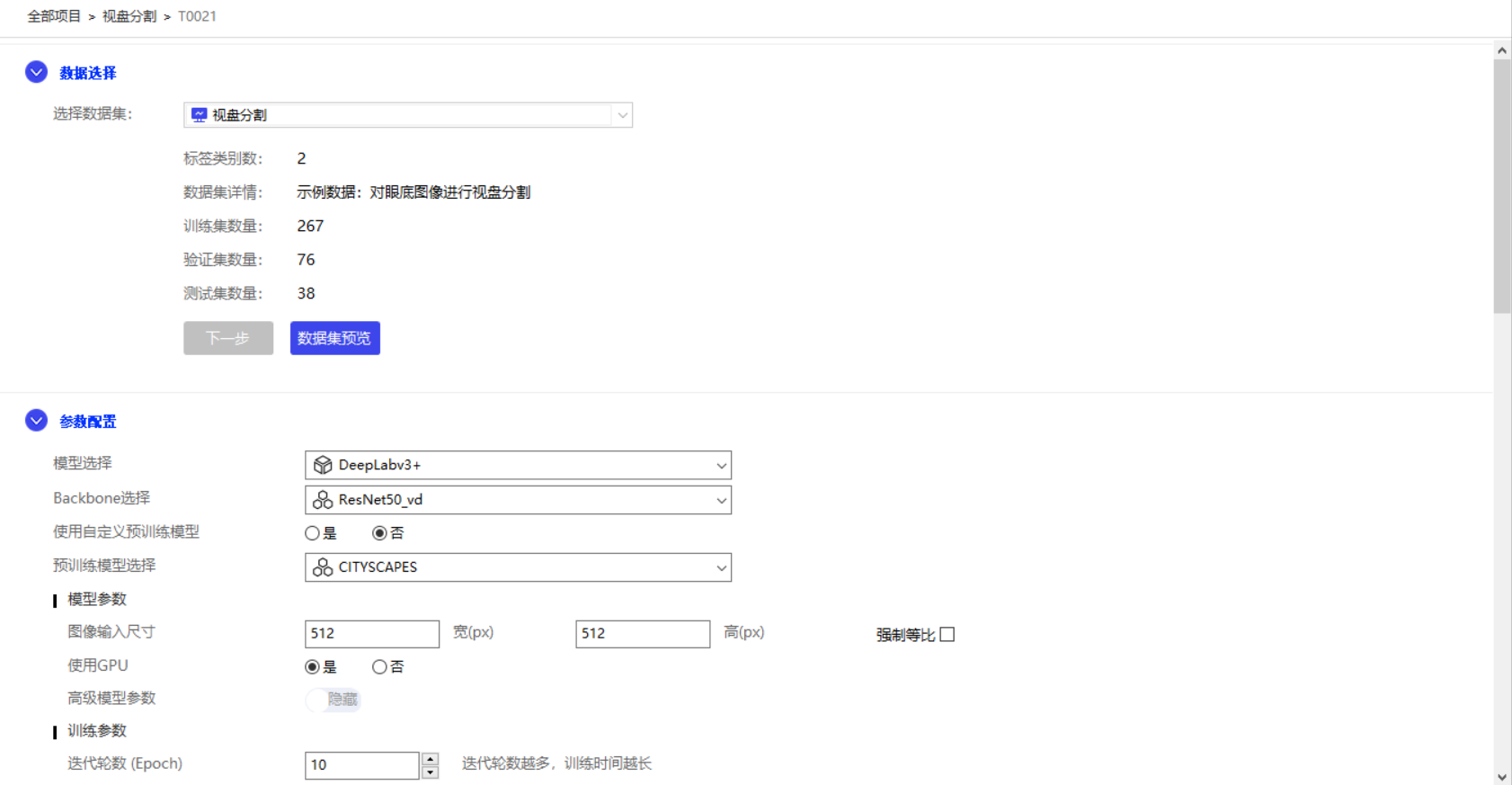The image size is (1512, 785).
Task: Decrease the Epoch value with down arrow
Action: 431,772
